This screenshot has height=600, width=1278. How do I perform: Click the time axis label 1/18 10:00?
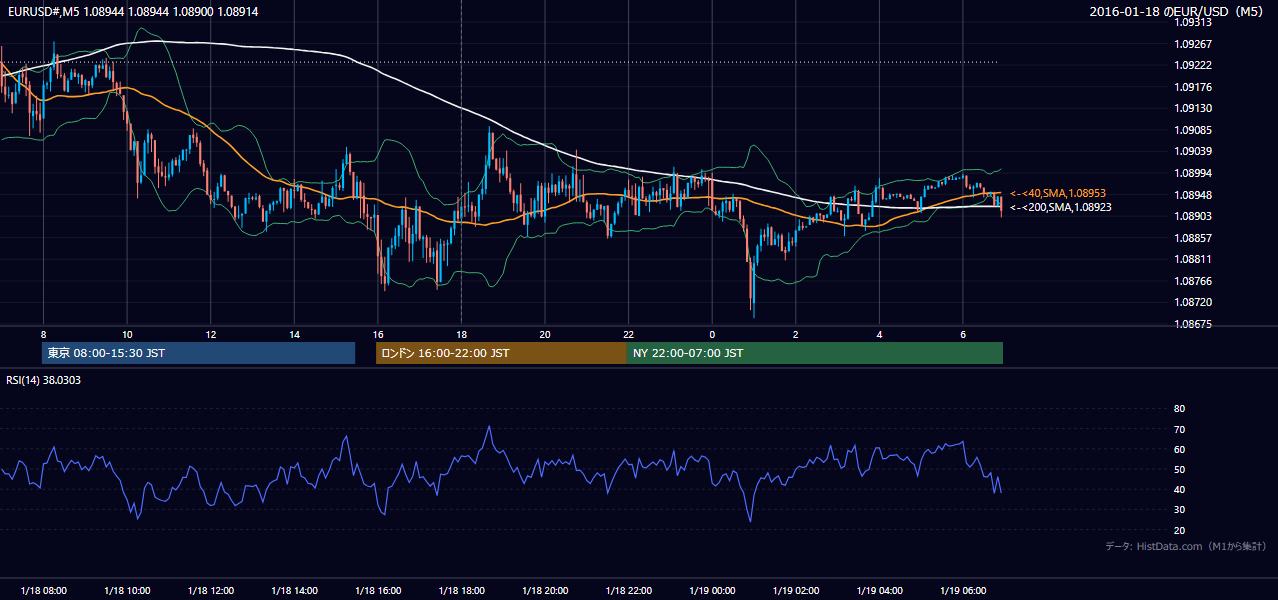click(x=127, y=591)
